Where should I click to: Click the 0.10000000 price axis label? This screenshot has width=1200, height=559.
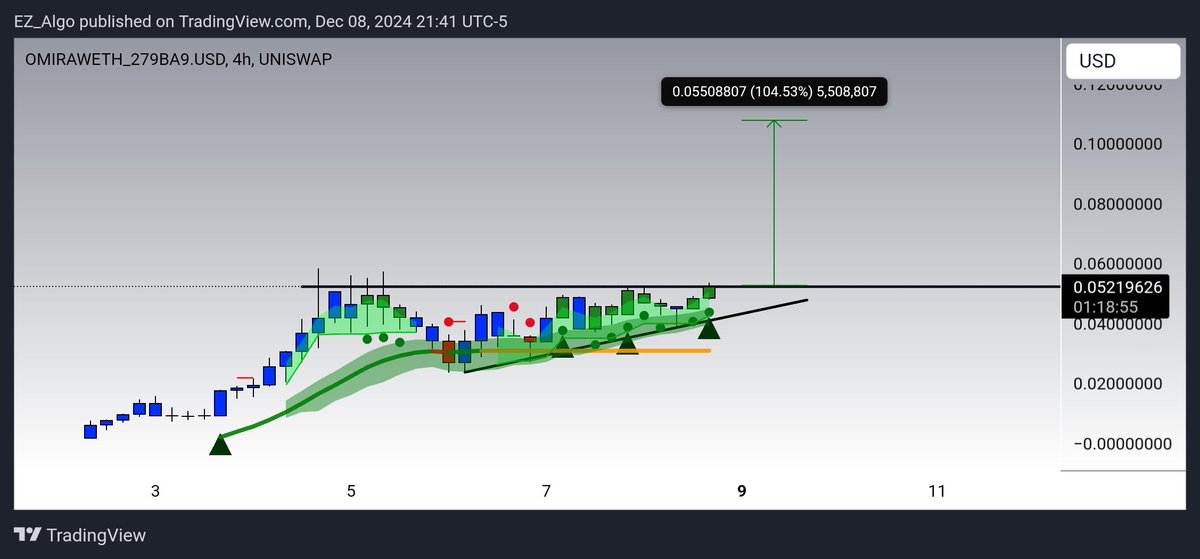(1116, 144)
